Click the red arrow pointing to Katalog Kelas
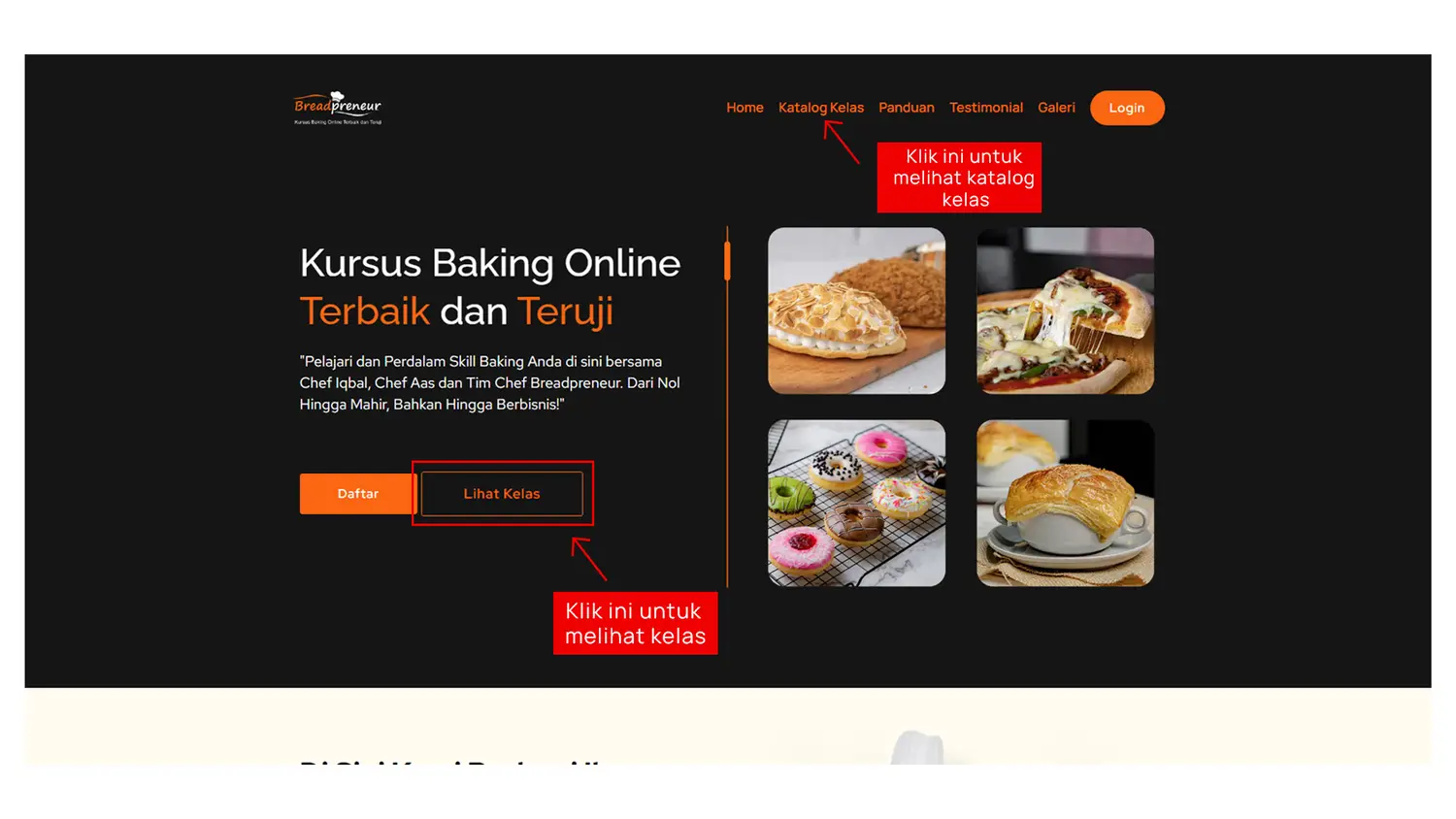This screenshot has width=1456, height=819. pyautogui.click(x=842, y=142)
